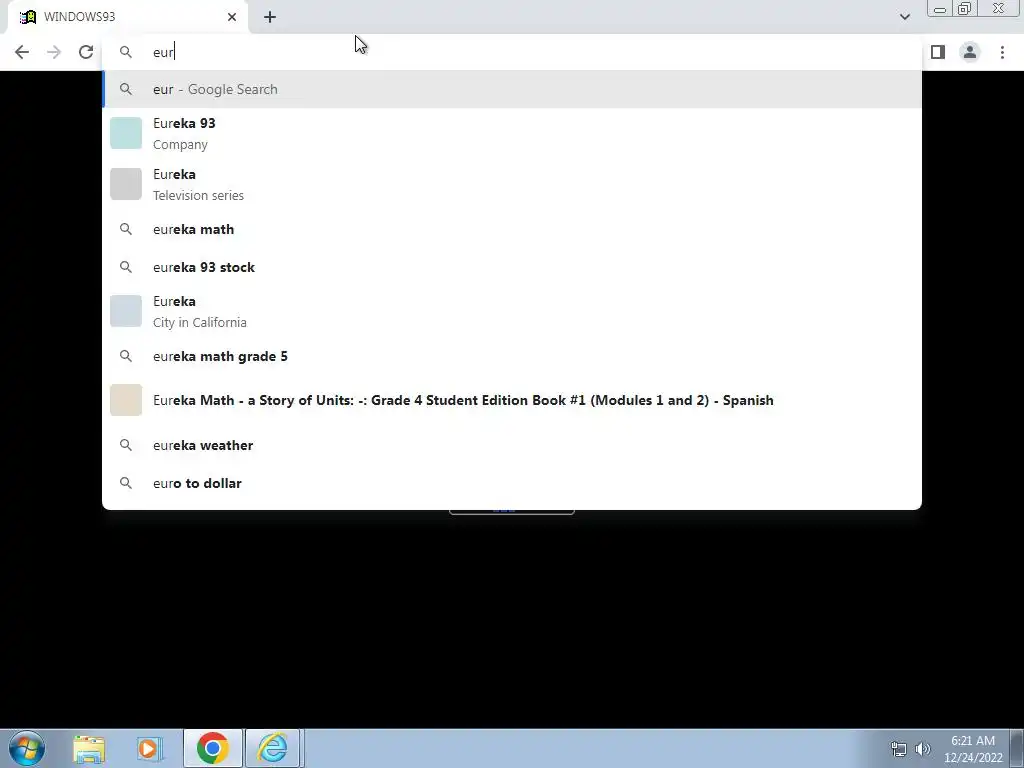Select the 'Eureka 93' Company suggestion

tap(512, 133)
